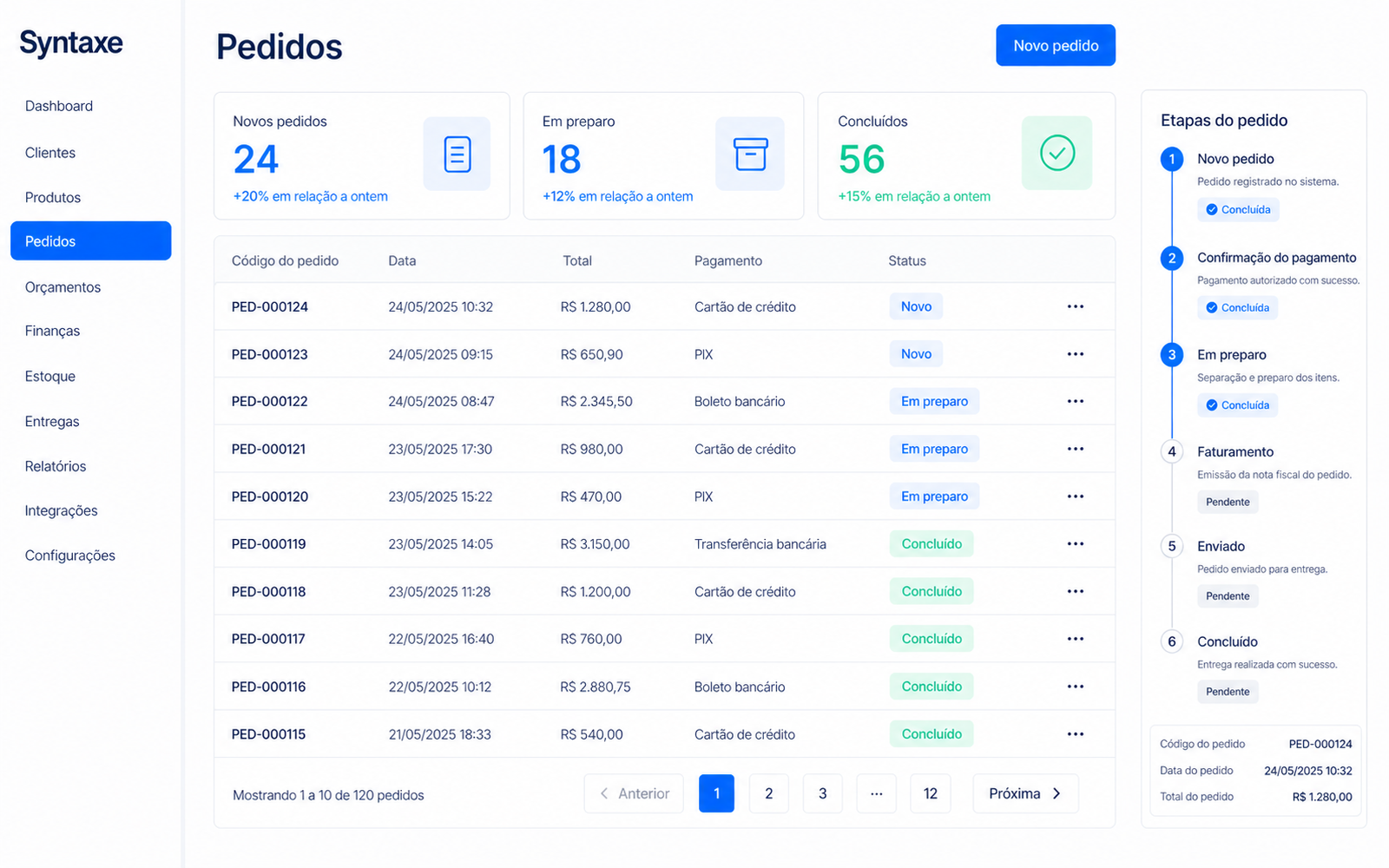
Task: Open more options for order PED-000122
Action: point(1076,401)
